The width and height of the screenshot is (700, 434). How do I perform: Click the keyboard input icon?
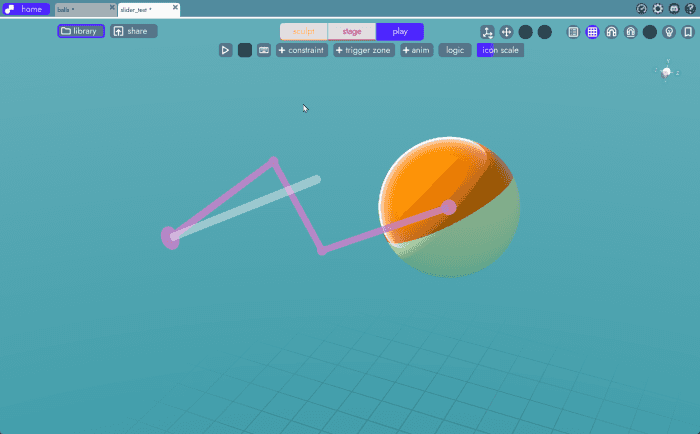coord(264,50)
